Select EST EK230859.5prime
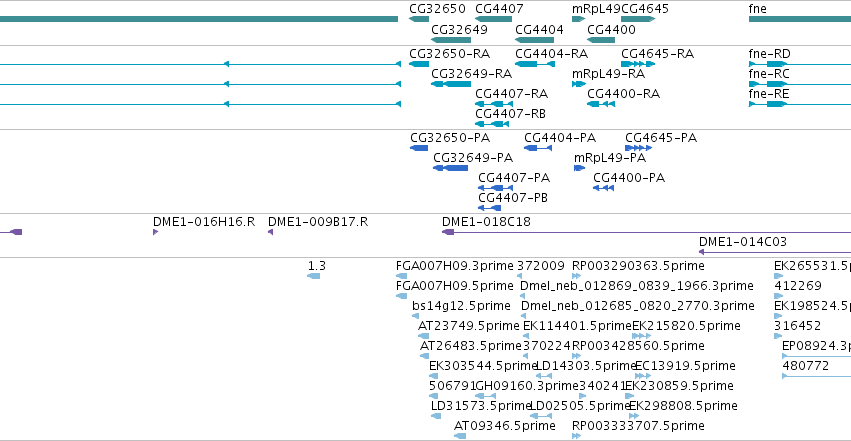Viewport: 851px width, 441px height. coord(630,397)
